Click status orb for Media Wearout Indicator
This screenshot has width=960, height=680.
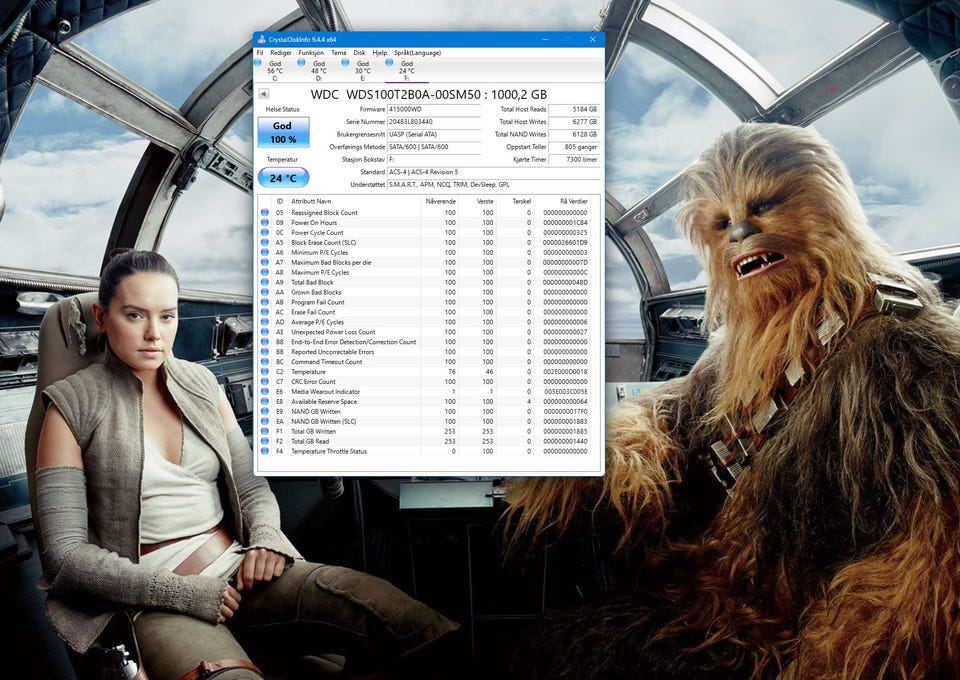click(264, 392)
